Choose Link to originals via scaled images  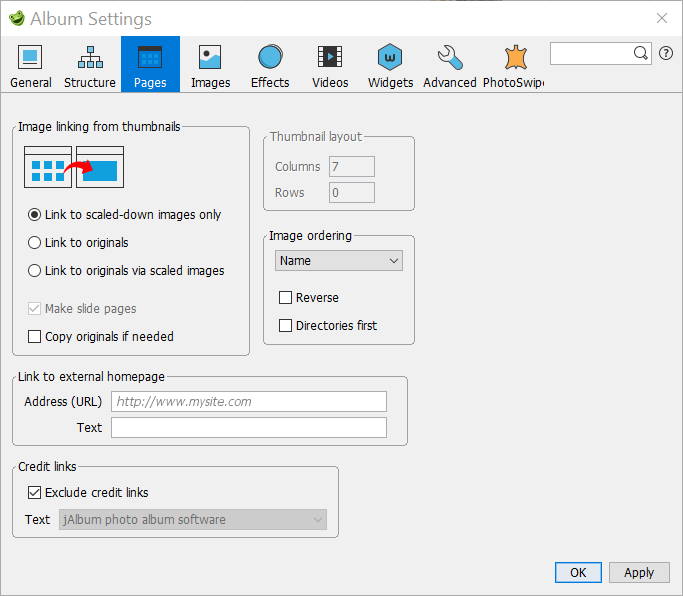point(35,270)
